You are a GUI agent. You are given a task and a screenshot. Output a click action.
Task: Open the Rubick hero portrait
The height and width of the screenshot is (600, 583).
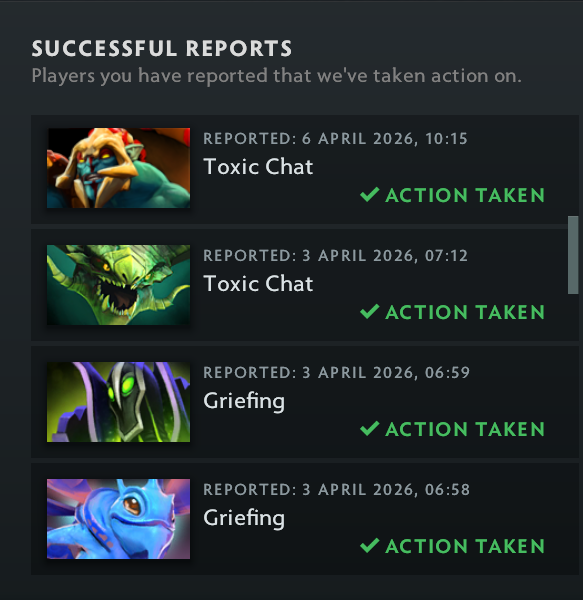tap(118, 402)
